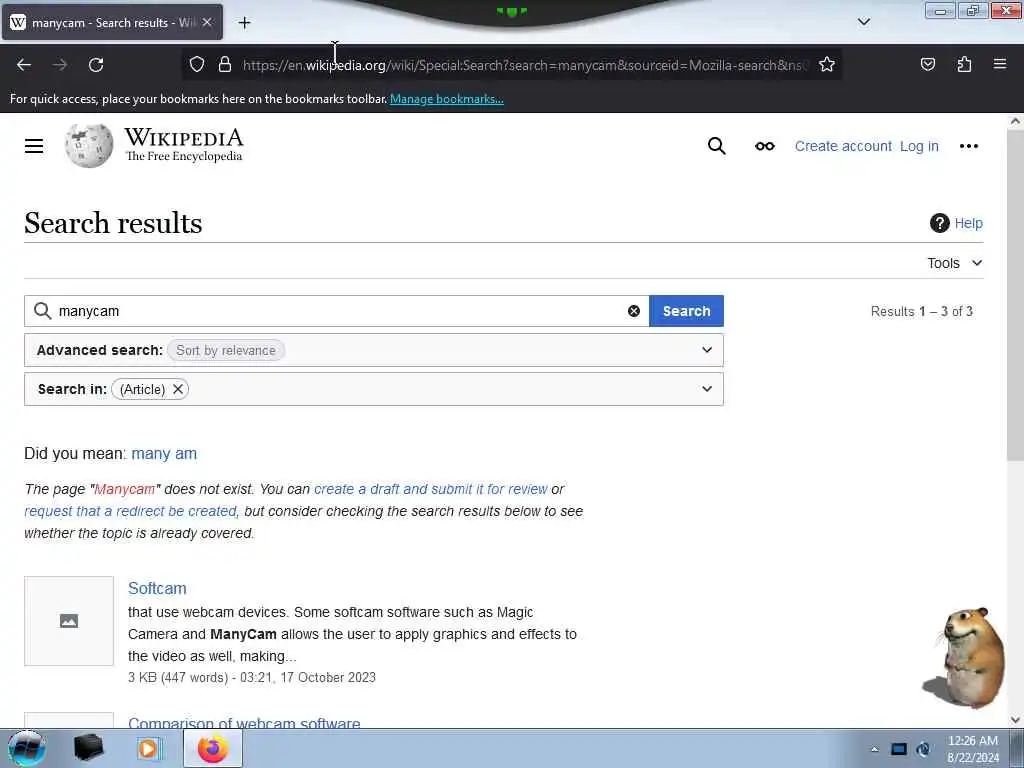Open 'Comparison of webcam software' result

(244, 722)
